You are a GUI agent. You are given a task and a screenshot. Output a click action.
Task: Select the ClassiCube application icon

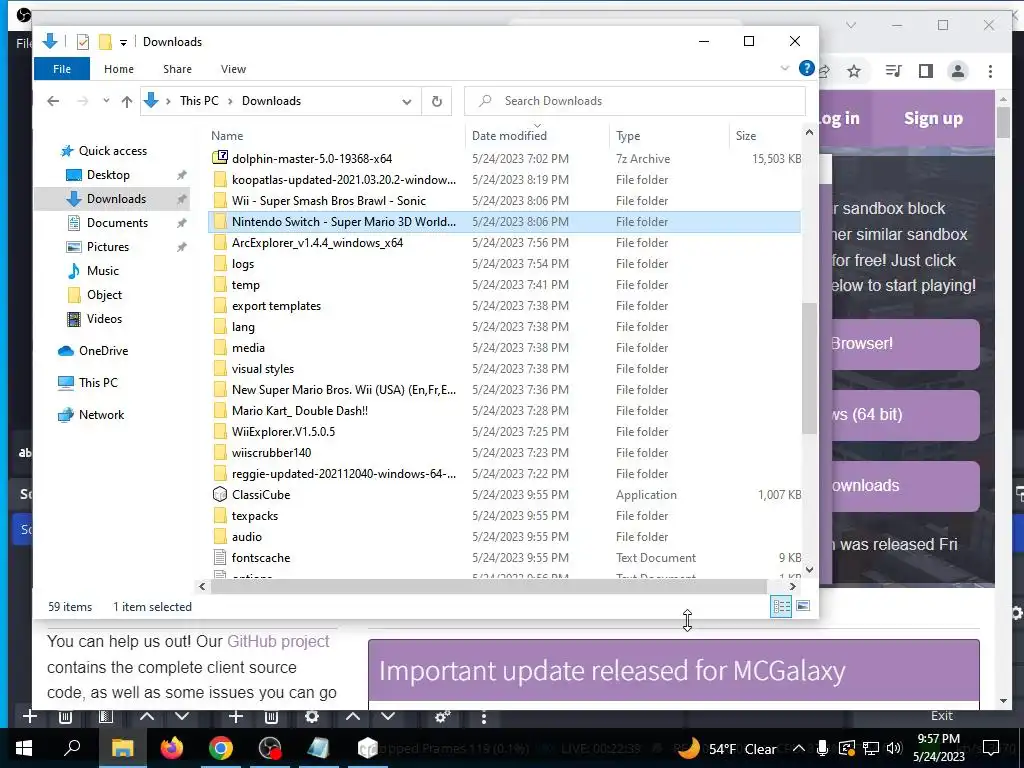click(220, 494)
